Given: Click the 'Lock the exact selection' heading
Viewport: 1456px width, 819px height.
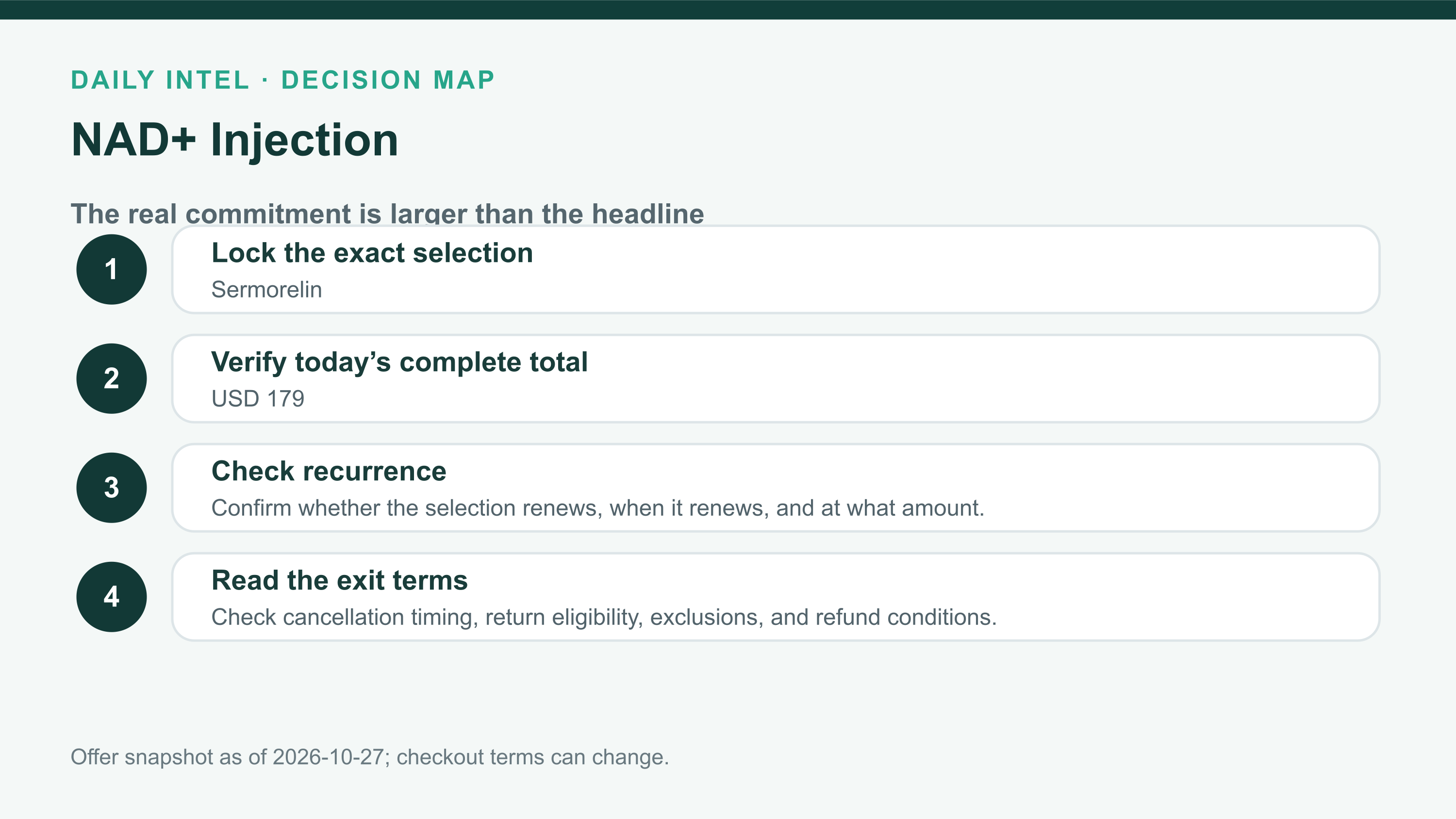Looking at the screenshot, I should coord(372,253).
